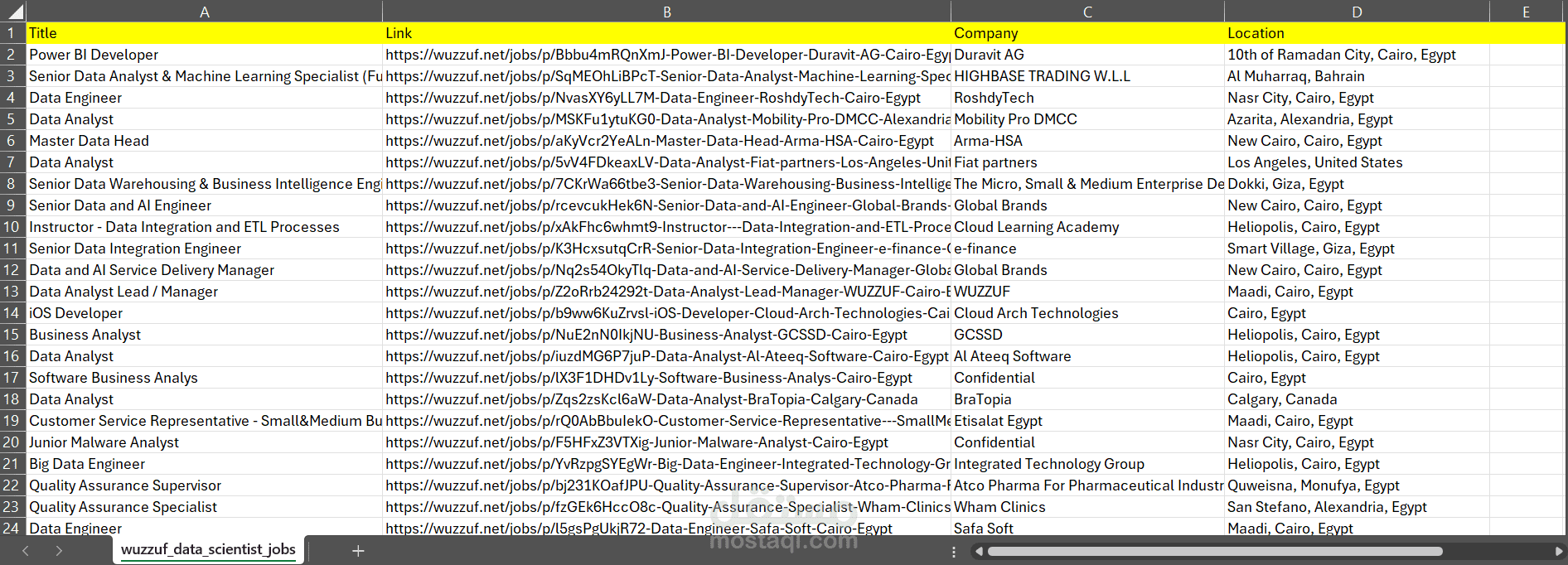Select row 19 by its row number

click(x=12, y=421)
